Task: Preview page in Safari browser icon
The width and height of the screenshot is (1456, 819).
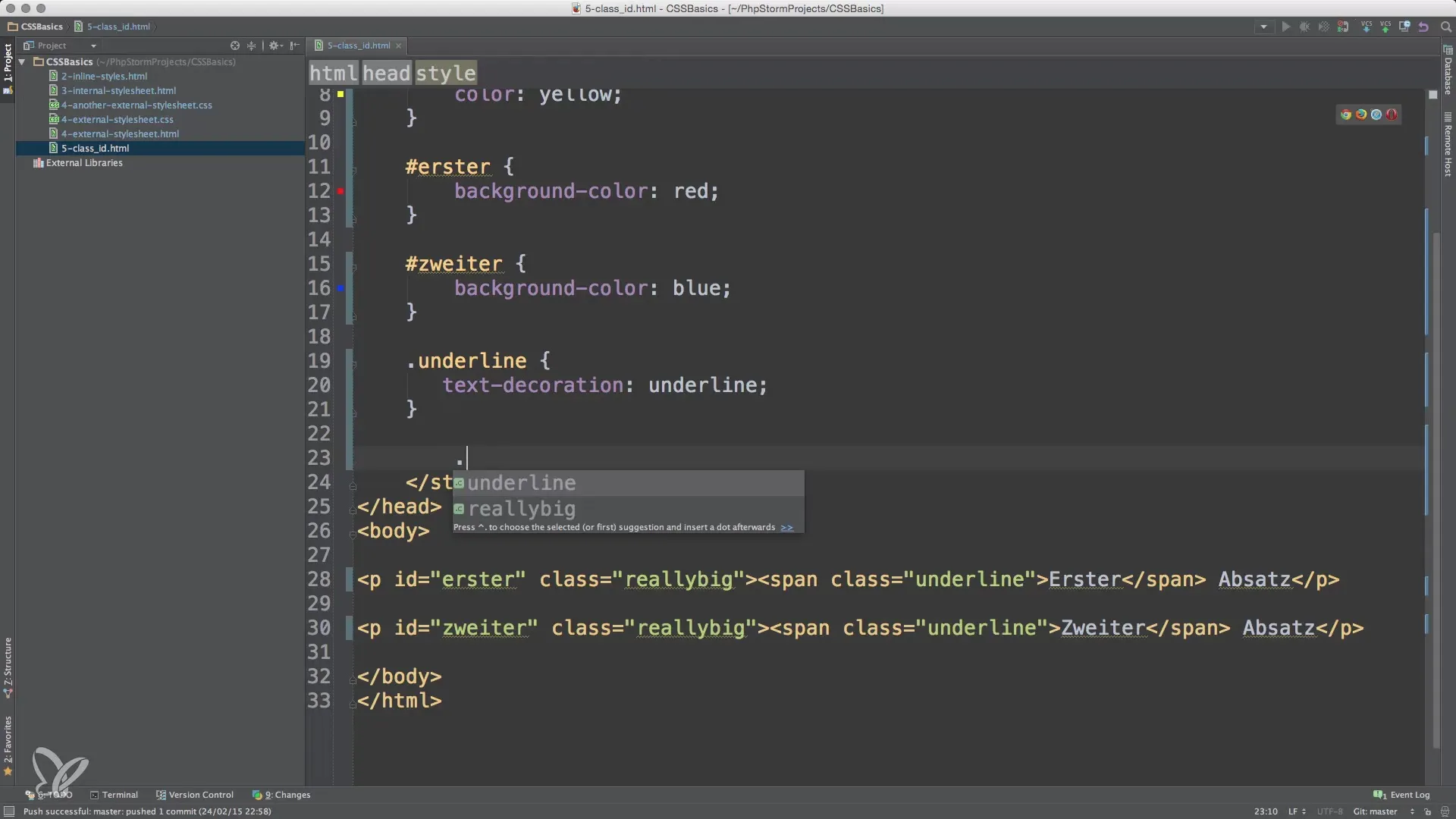Action: (x=1376, y=115)
